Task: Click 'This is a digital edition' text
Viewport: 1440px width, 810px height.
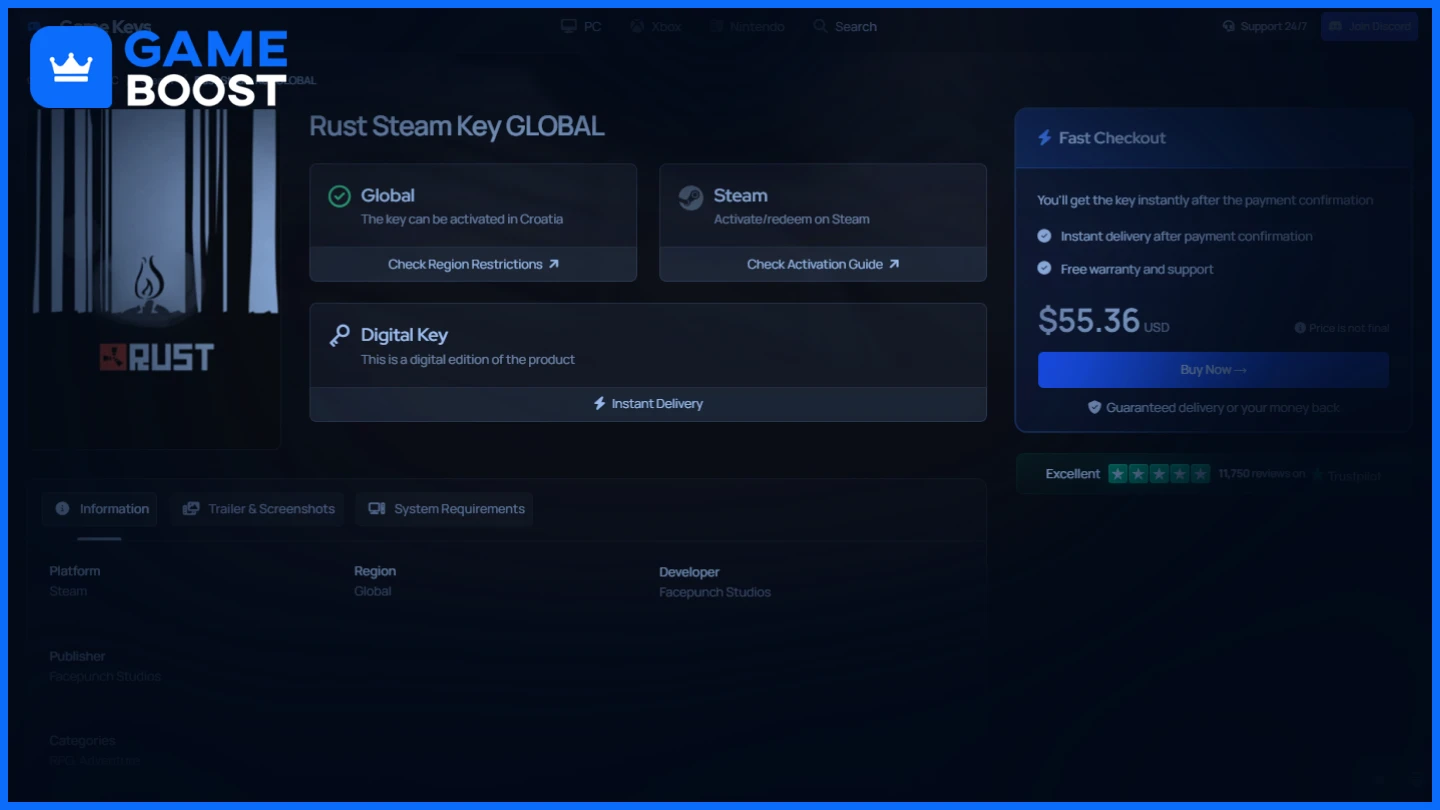Action: [468, 359]
